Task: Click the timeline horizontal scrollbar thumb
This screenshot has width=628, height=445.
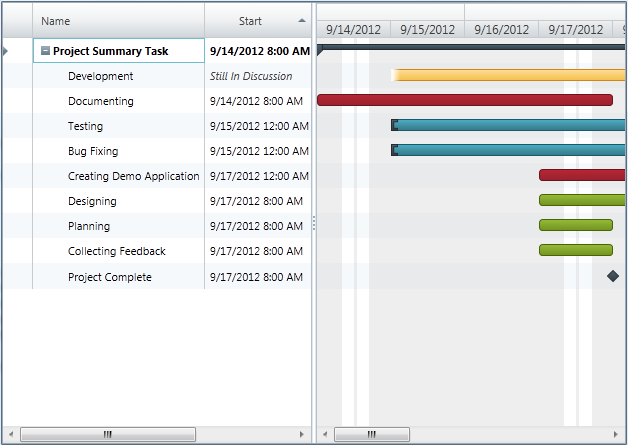Action: click(372, 434)
